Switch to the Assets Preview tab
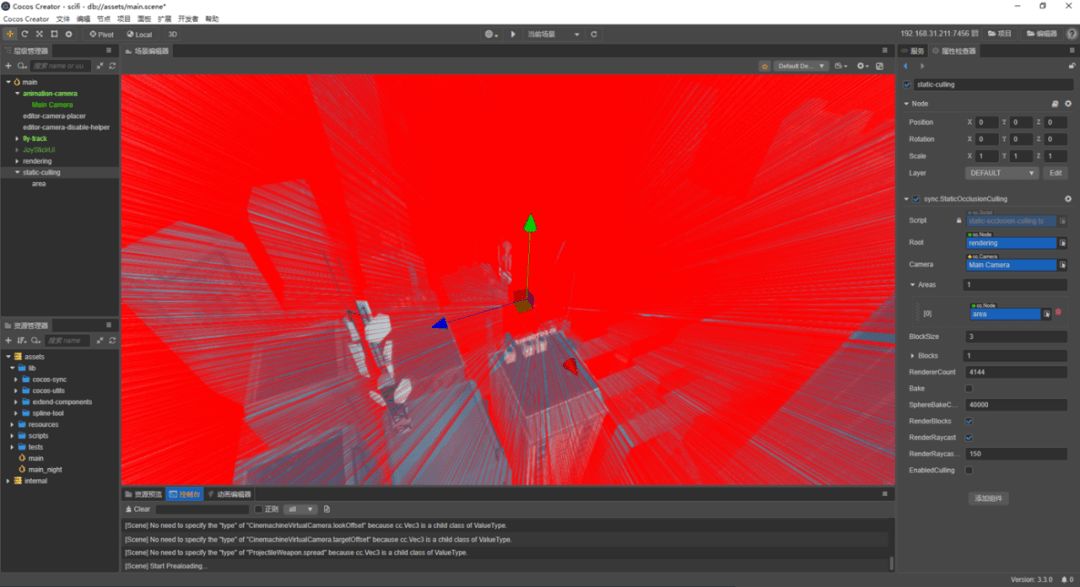 click(143, 494)
